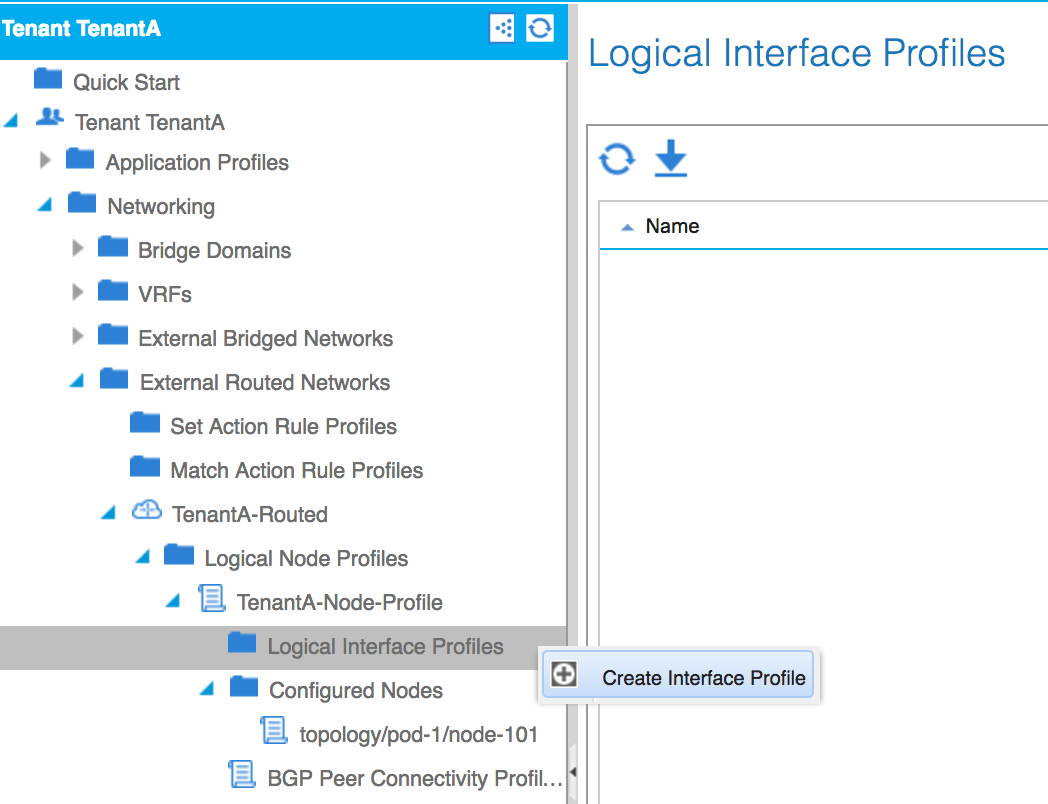Click the External Routed Networks folder icon

(114, 378)
